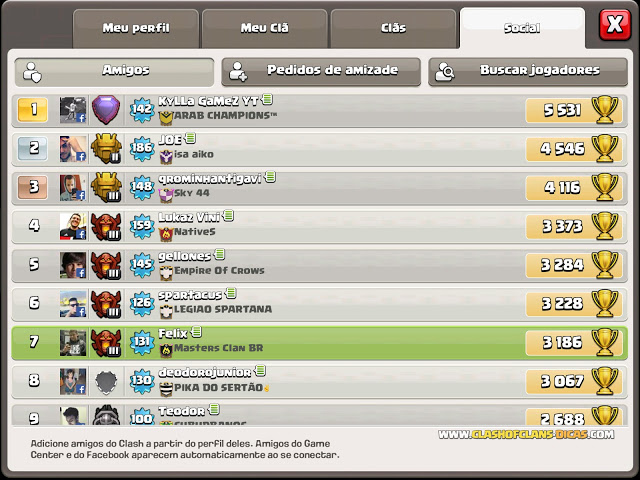Select JOE's Titan II league badge
640x480 pixels.
(x=106, y=149)
